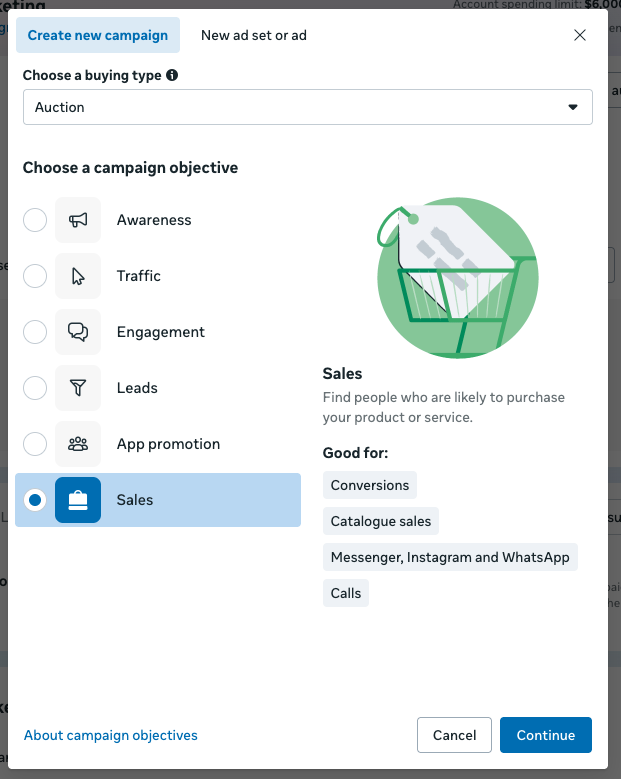Image resolution: width=621 pixels, height=779 pixels.
Task: Click the Sales shopping bag icon
Action: pos(78,500)
